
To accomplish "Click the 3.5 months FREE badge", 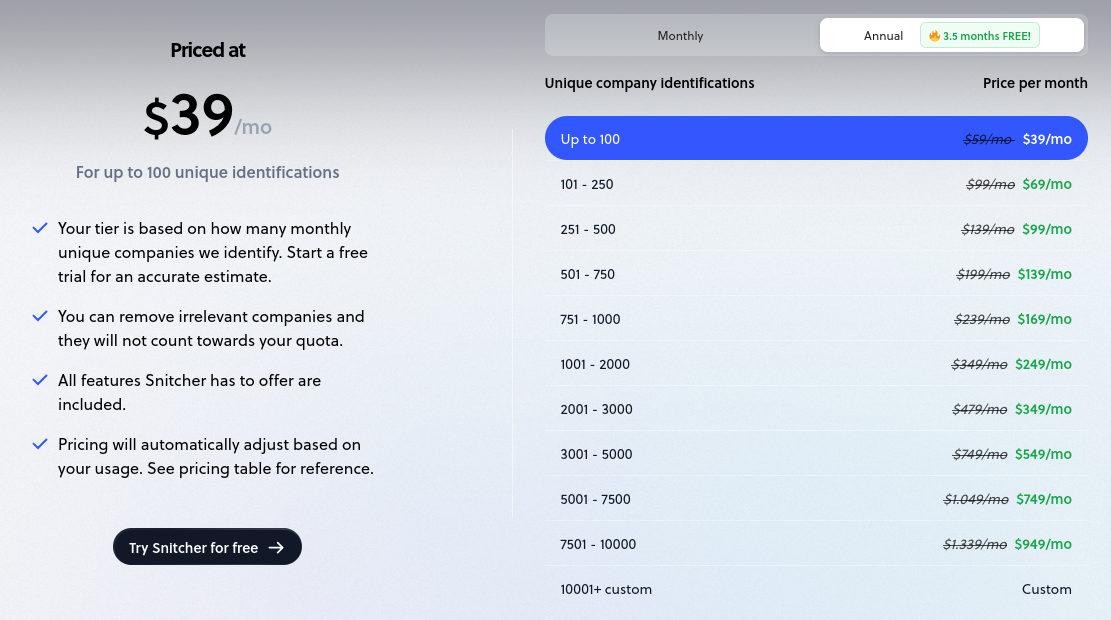I will point(980,35).
